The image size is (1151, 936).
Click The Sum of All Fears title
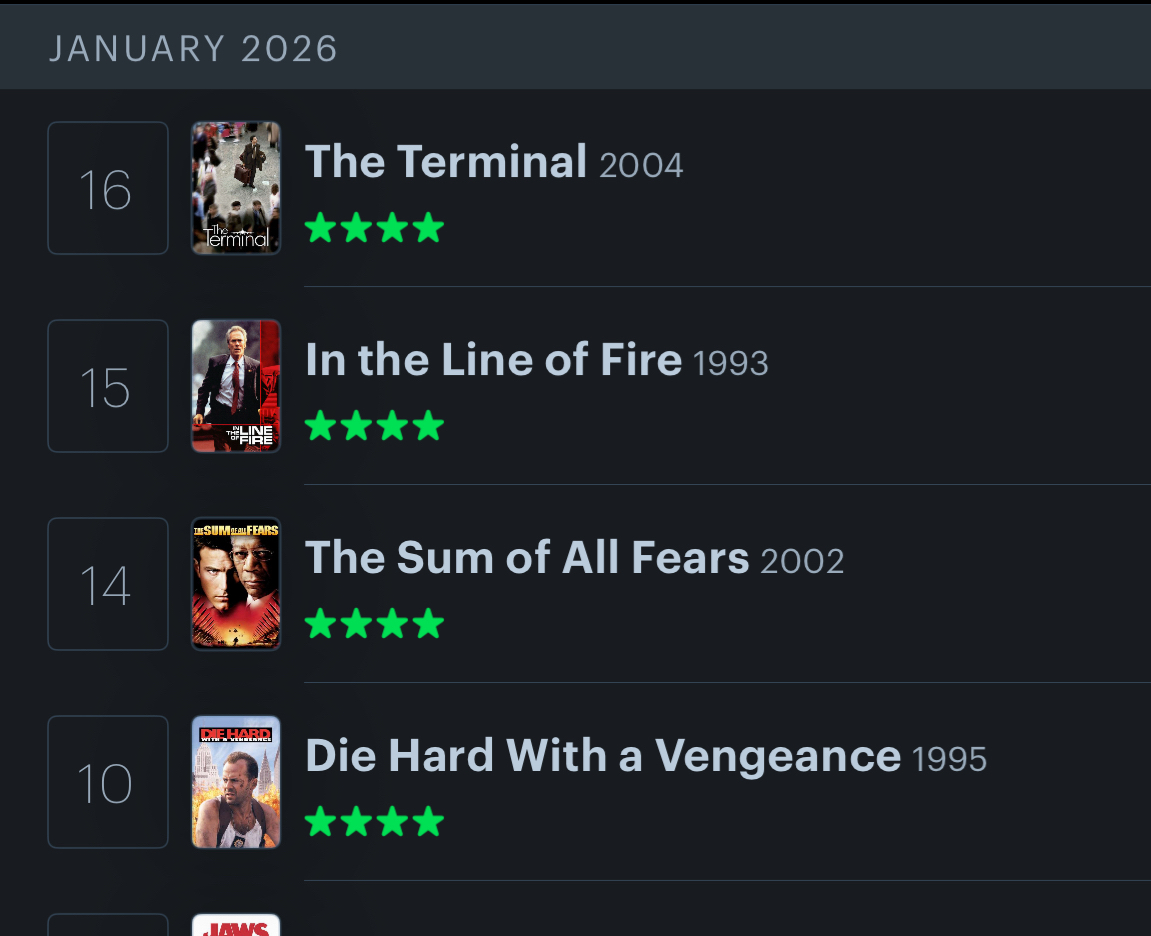tap(527, 557)
